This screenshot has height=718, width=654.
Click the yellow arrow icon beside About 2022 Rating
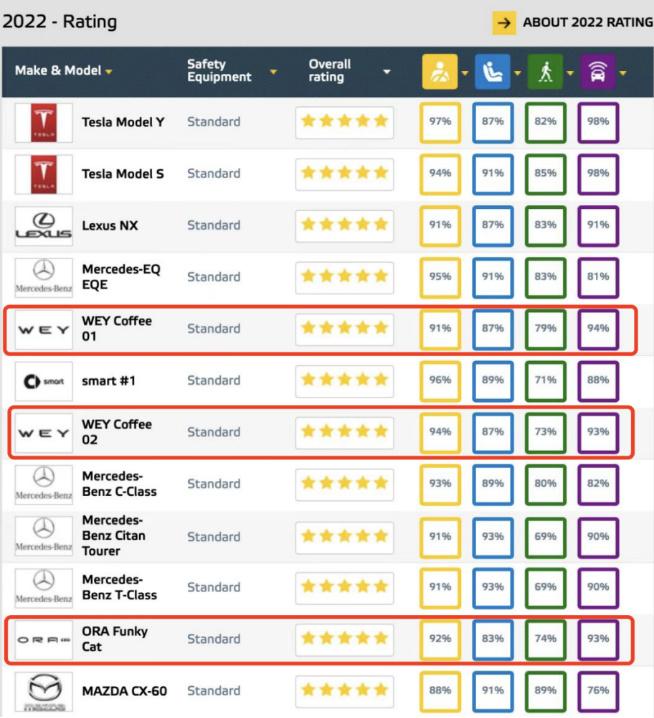pos(504,23)
